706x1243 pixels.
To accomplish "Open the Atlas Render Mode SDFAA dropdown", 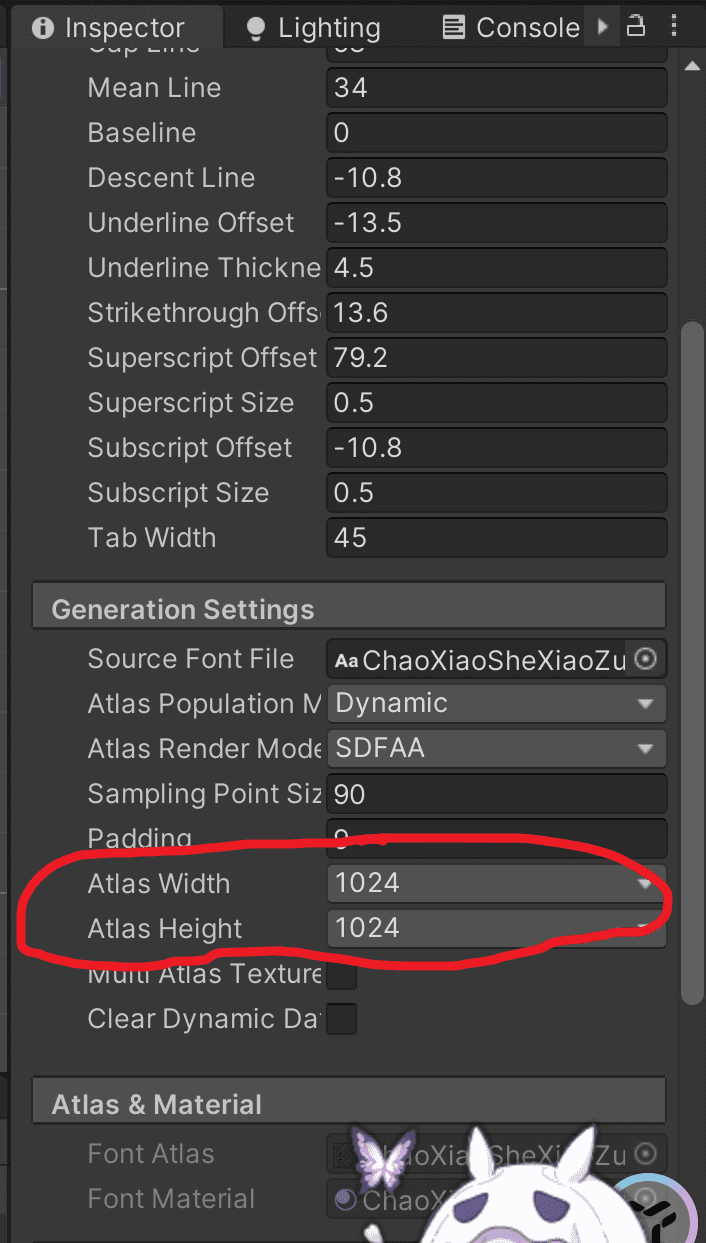I will click(x=496, y=749).
